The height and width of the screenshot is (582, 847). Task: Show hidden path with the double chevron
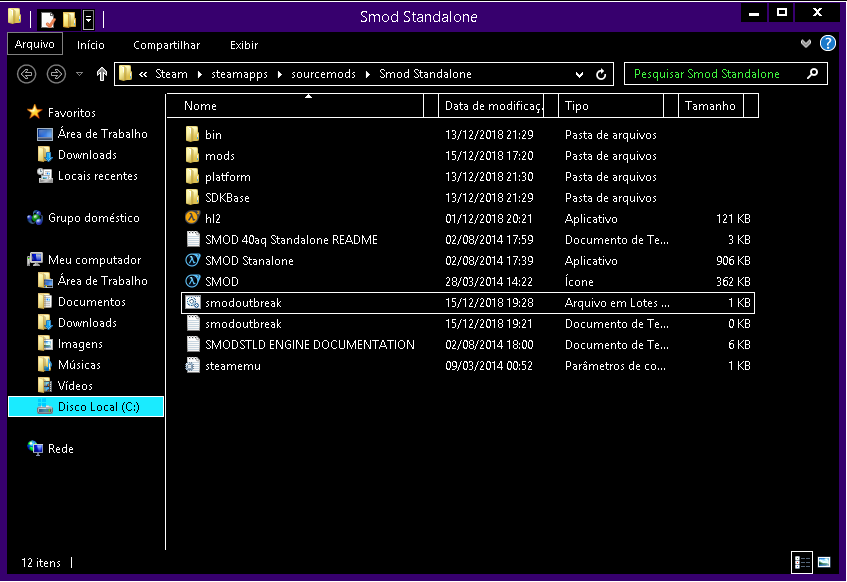pyautogui.click(x=143, y=74)
